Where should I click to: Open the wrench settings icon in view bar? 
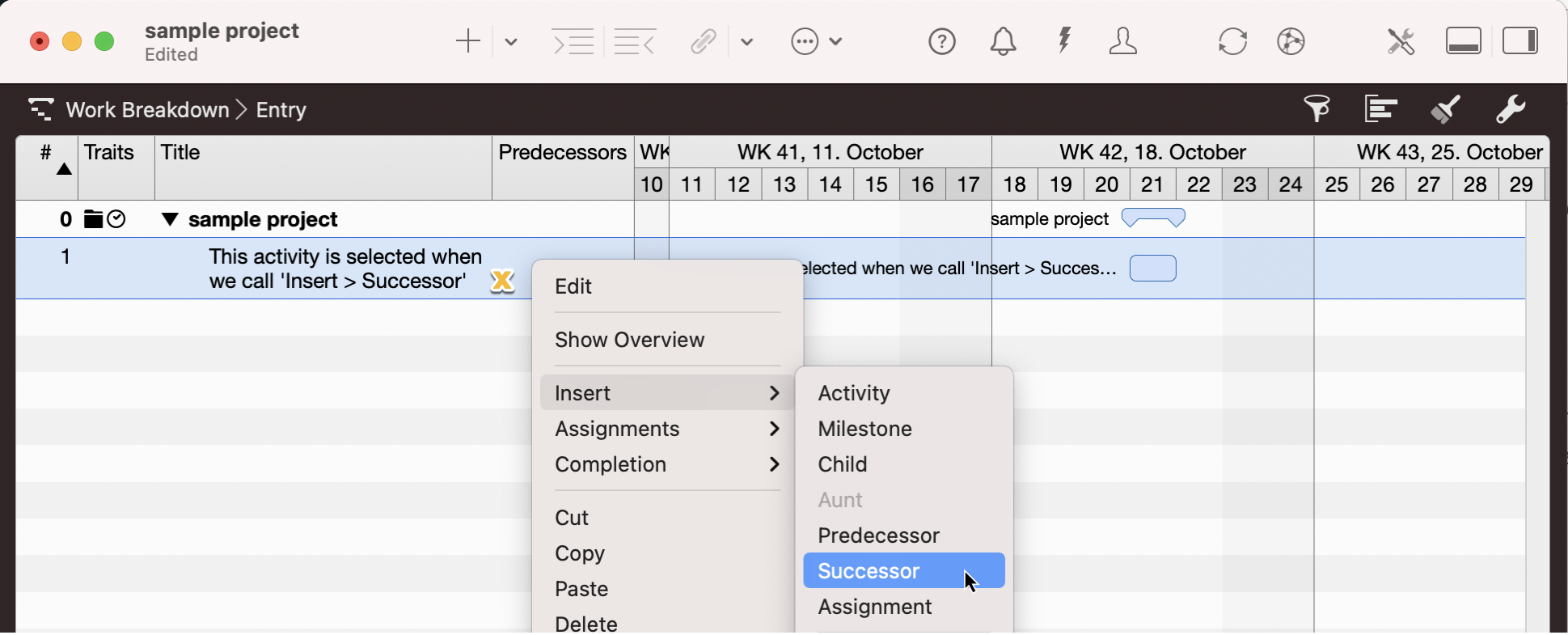point(1510,108)
